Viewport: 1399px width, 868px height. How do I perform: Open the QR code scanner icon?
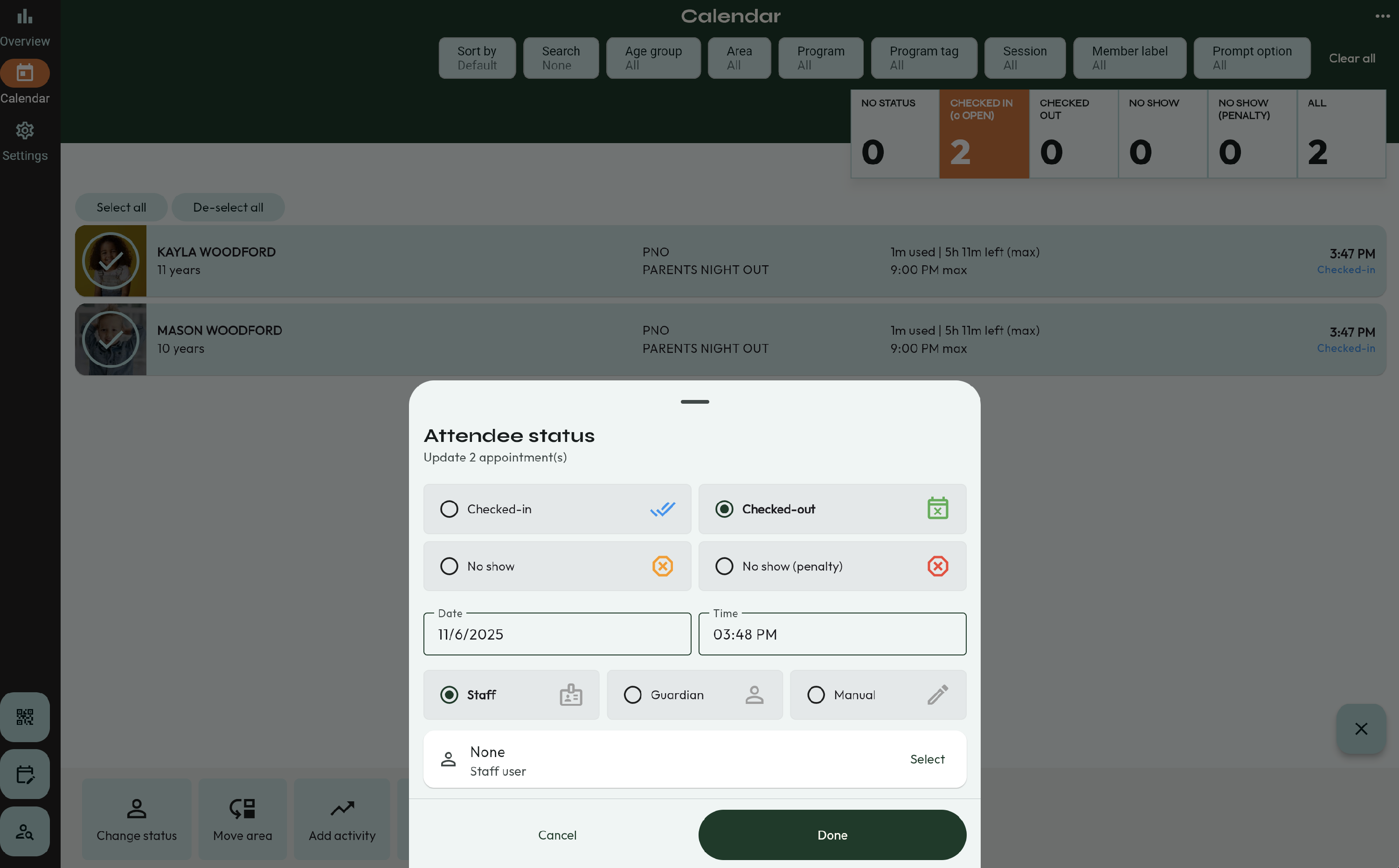point(25,716)
